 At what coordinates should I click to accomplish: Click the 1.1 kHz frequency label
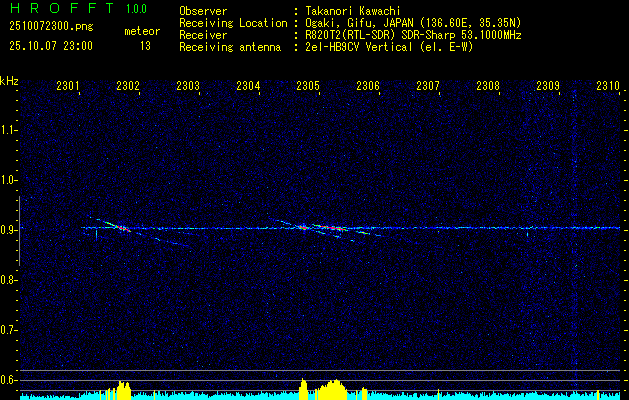click(x=8, y=130)
